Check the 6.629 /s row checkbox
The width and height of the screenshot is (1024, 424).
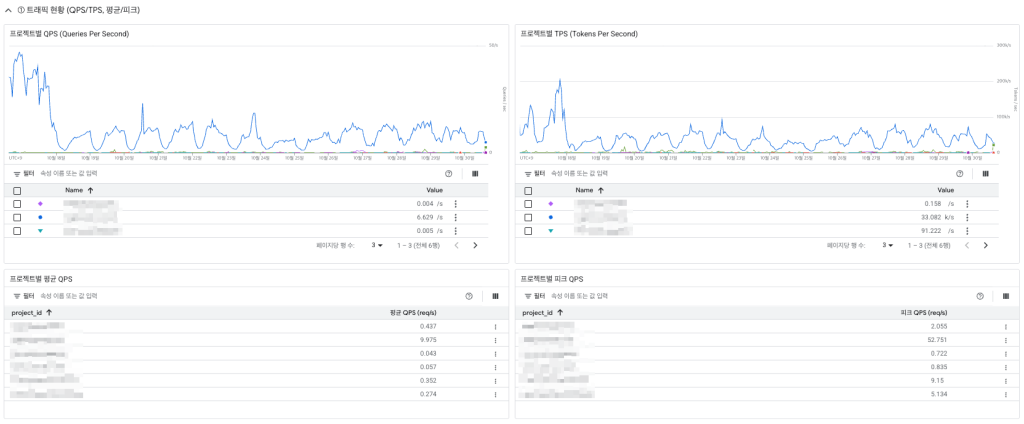tap(17, 217)
